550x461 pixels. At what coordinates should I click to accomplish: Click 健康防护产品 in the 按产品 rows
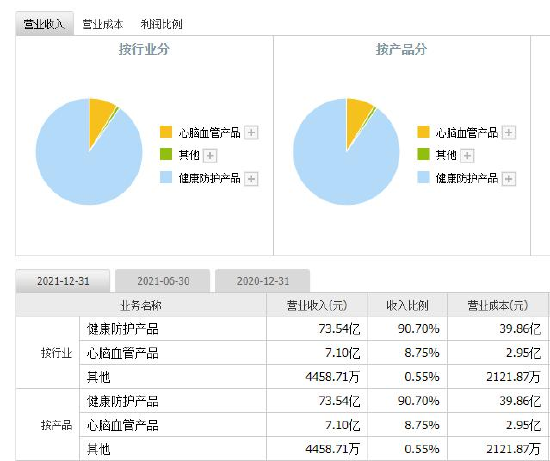(123, 401)
